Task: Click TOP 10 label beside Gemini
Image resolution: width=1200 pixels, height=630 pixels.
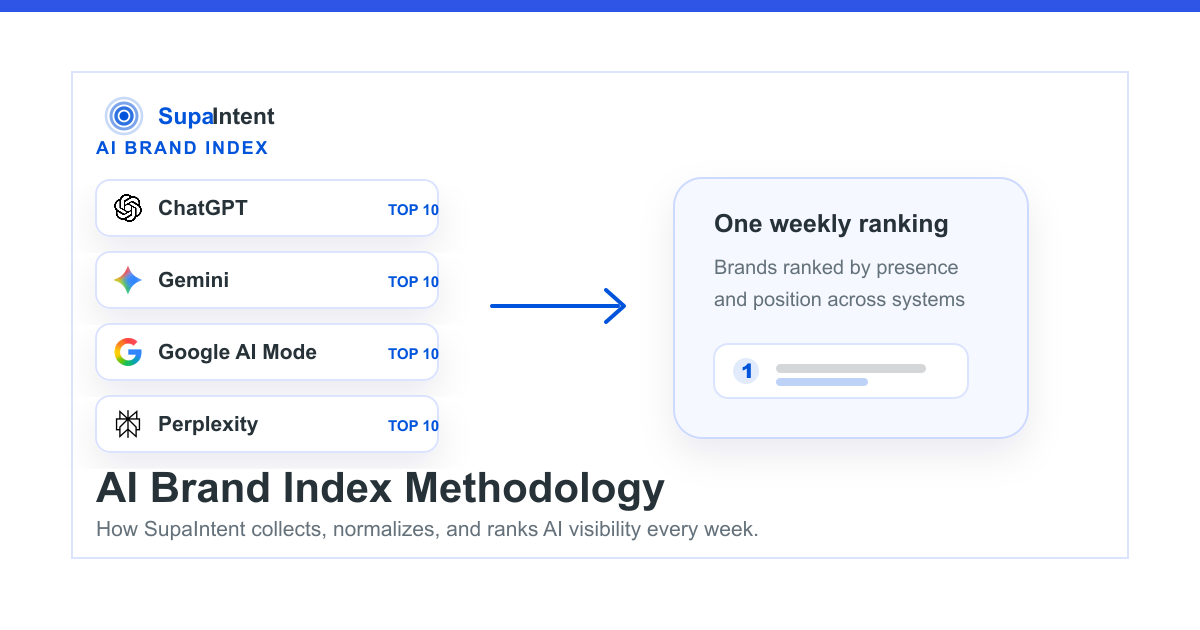Action: (413, 282)
